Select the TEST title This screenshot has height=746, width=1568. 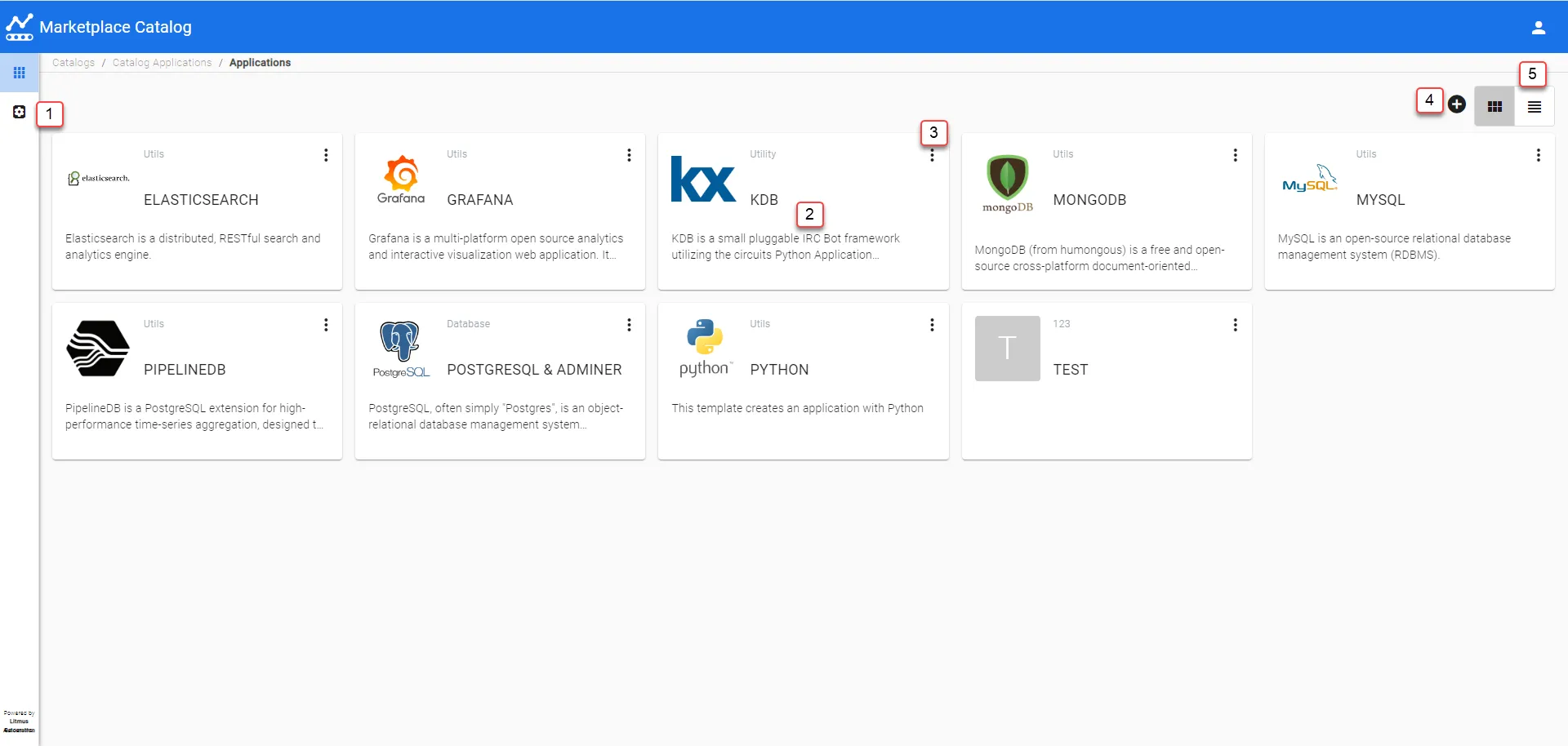point(1070,370)
